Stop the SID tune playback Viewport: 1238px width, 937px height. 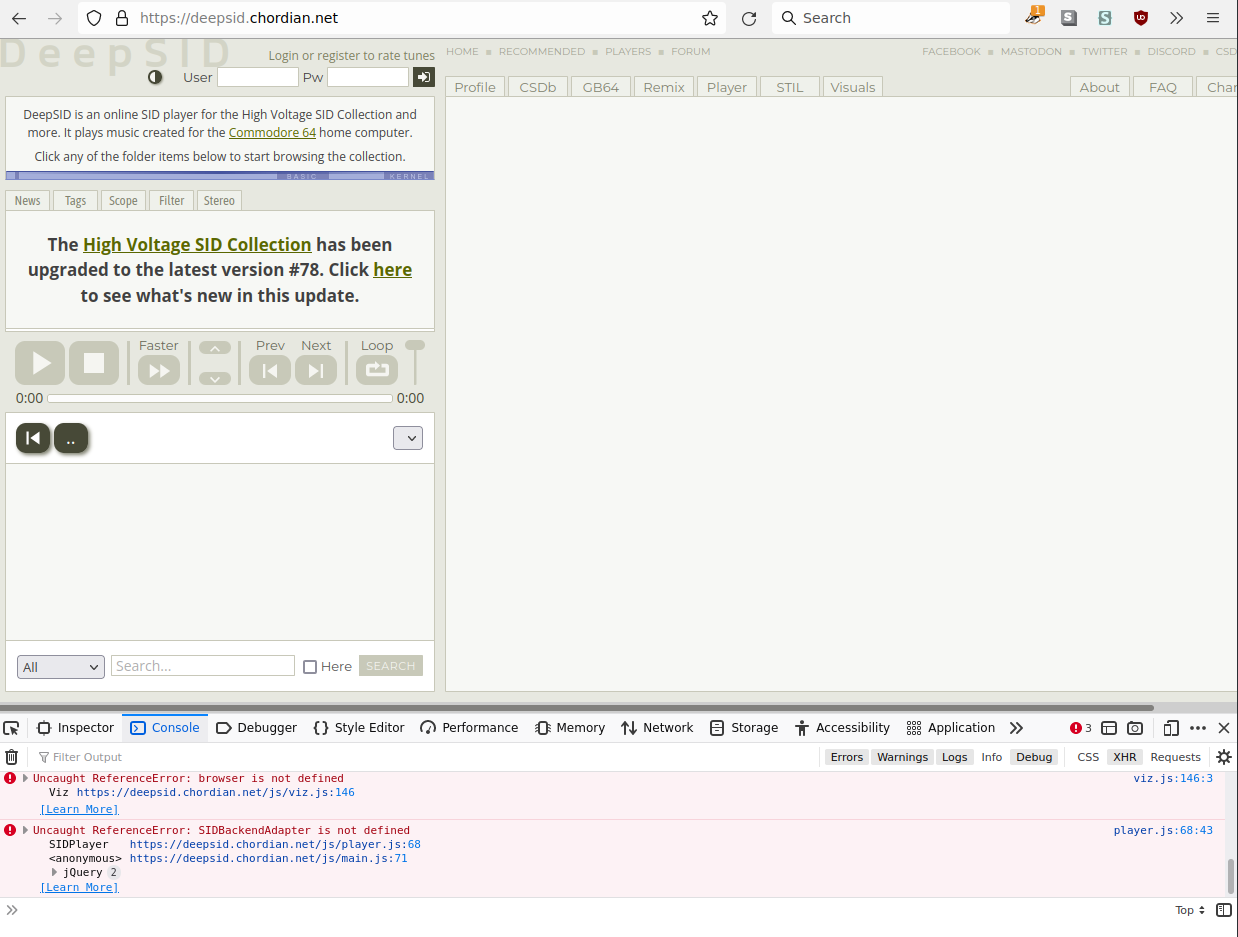(94, 363)
